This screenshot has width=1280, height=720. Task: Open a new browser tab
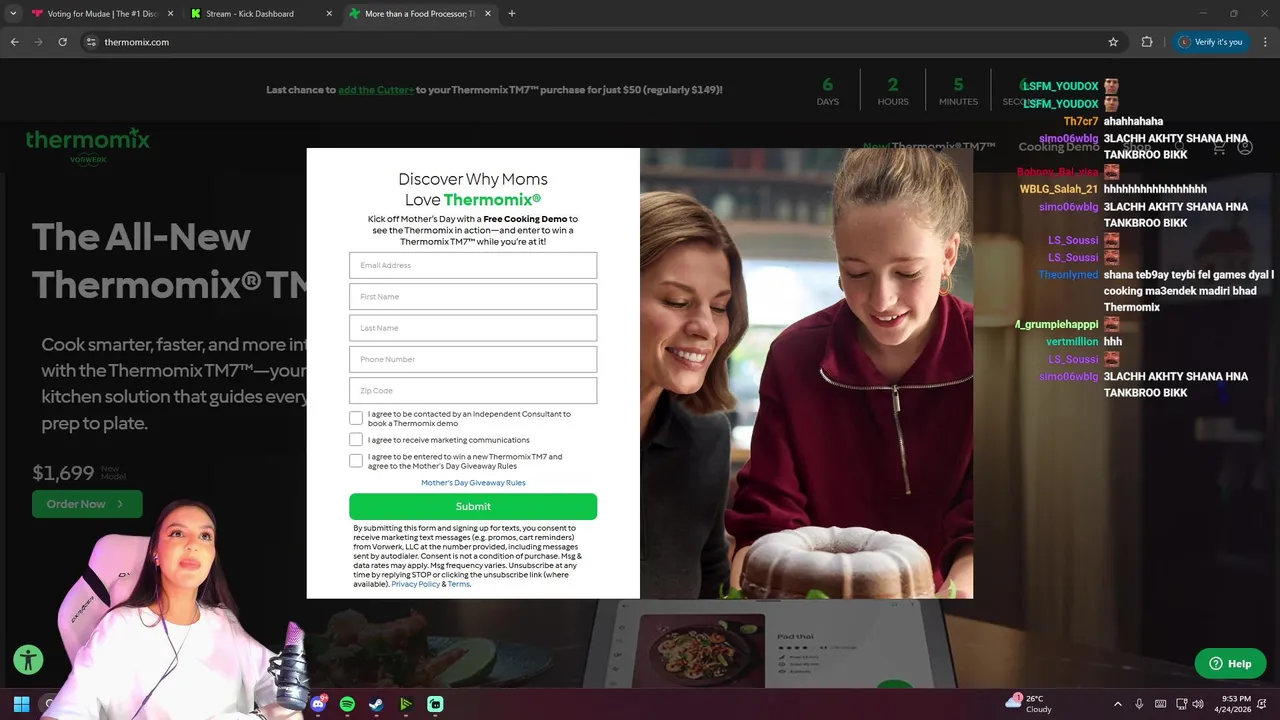coord(512,14)
